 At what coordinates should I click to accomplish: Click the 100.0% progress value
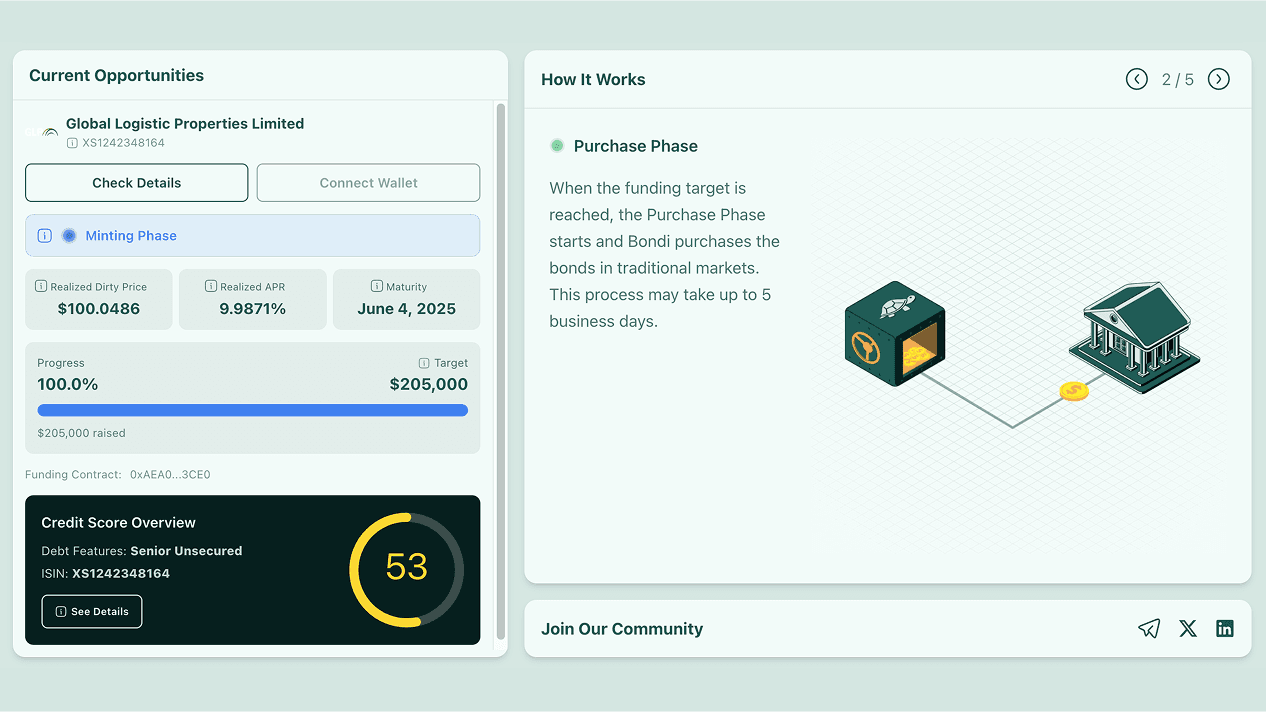click(x=68, y=384)
